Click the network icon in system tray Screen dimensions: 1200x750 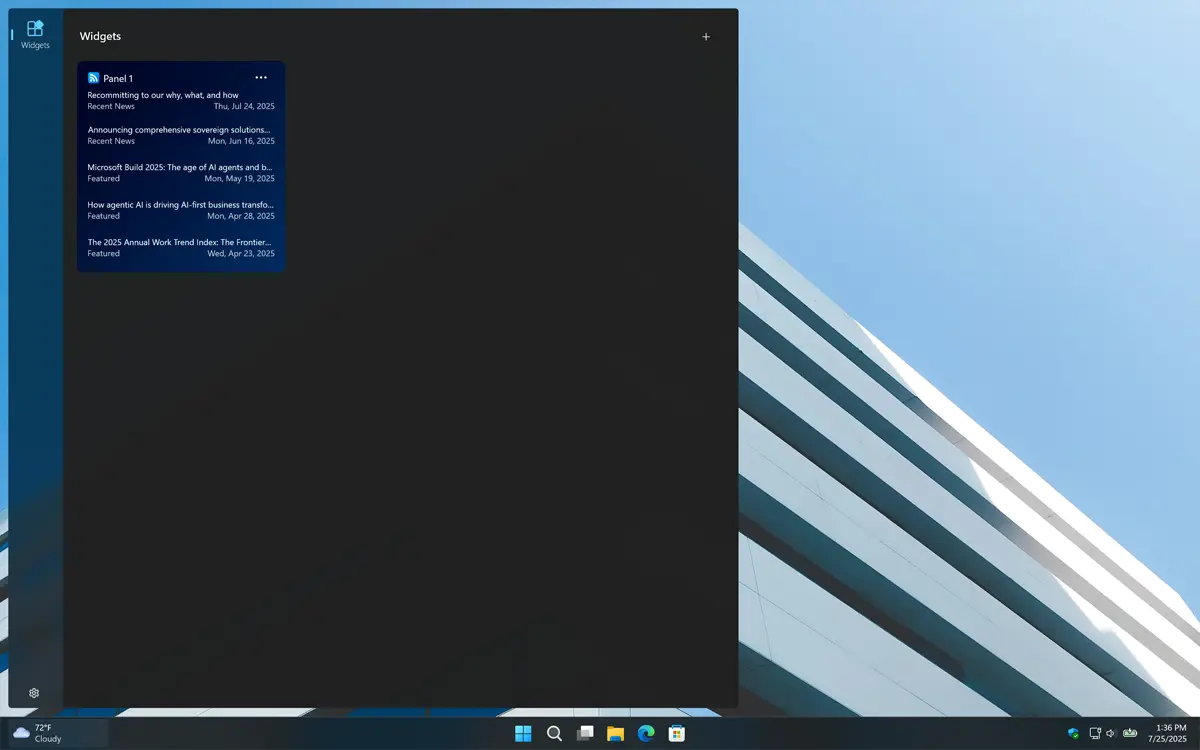[x=1095, y=733]
